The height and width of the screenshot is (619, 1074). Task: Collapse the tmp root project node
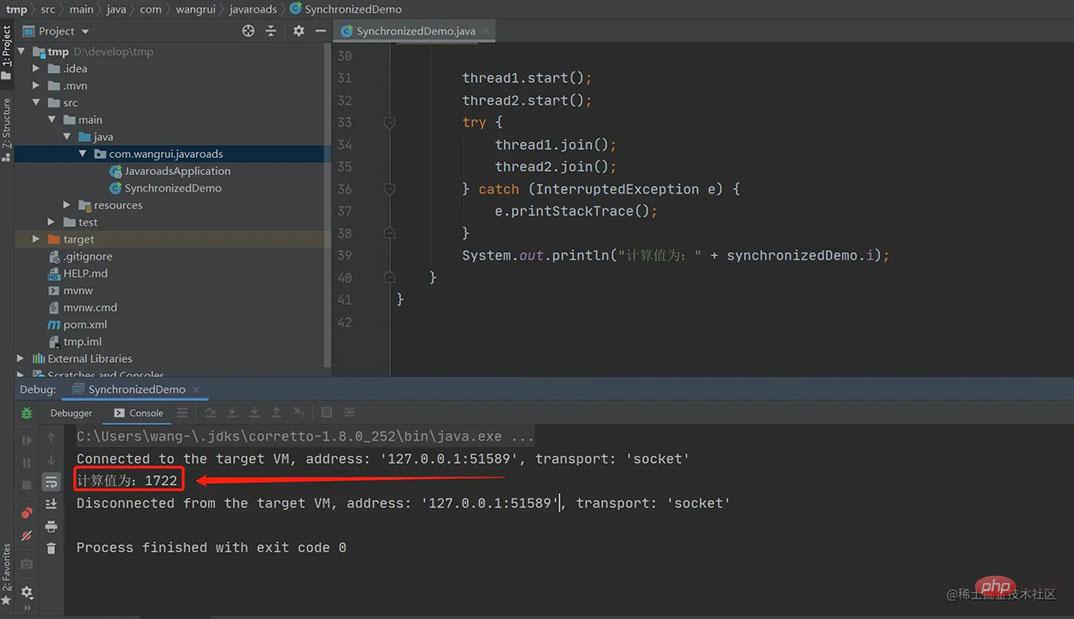tap(21, 51)
